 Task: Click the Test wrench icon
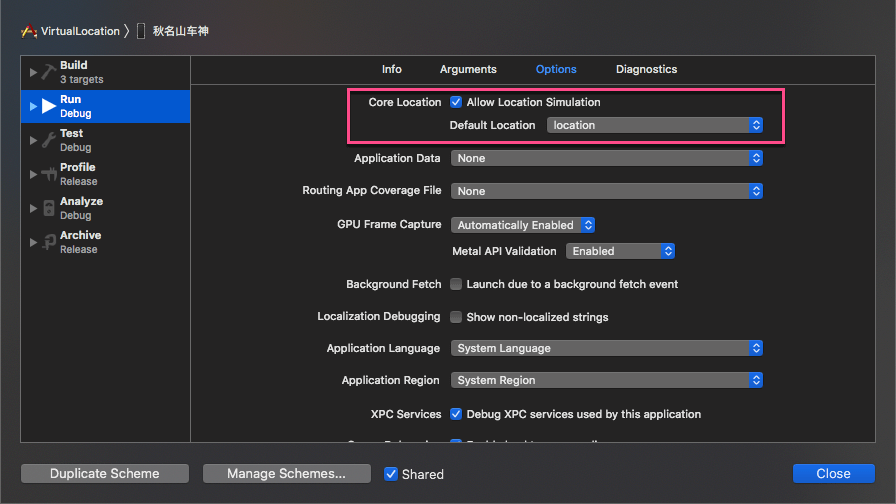48,140
